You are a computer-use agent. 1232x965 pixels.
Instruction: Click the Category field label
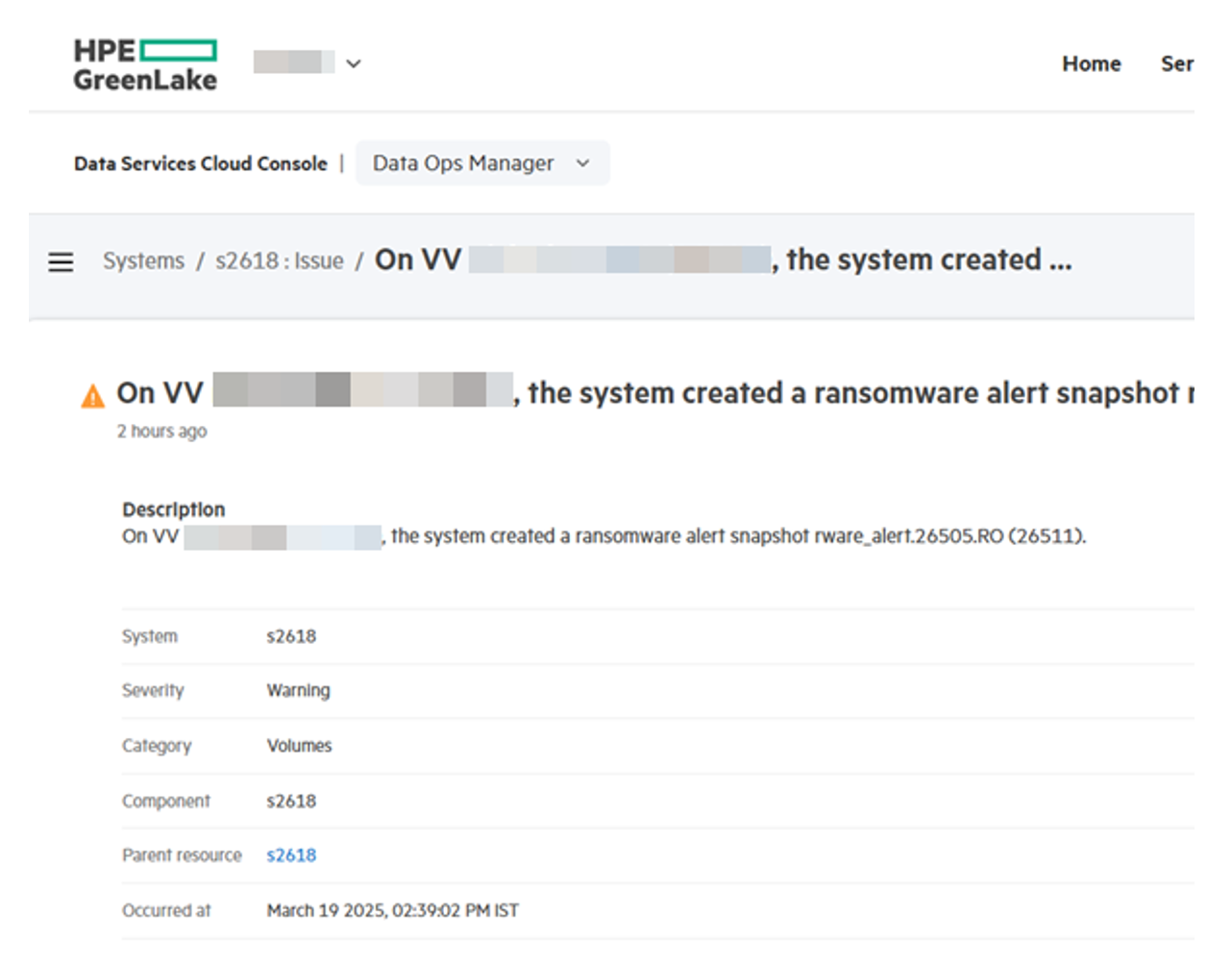pos(157,746)
